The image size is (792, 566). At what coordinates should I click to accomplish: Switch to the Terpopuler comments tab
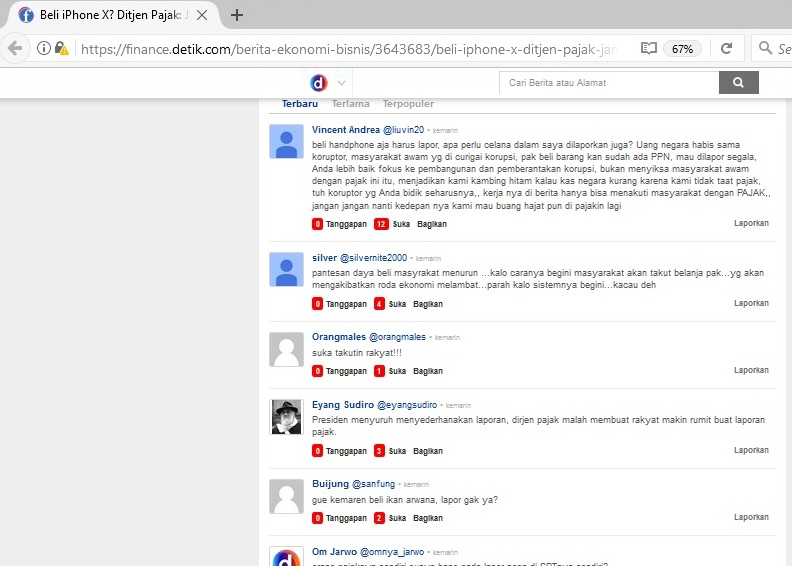tap(407, 104)
